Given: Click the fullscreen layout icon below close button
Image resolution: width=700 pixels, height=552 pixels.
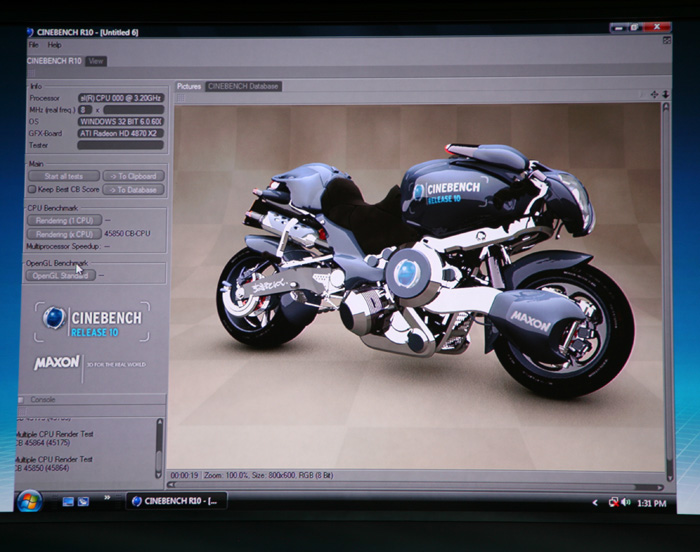Looking at the screenshot, I should click(667, 41).
